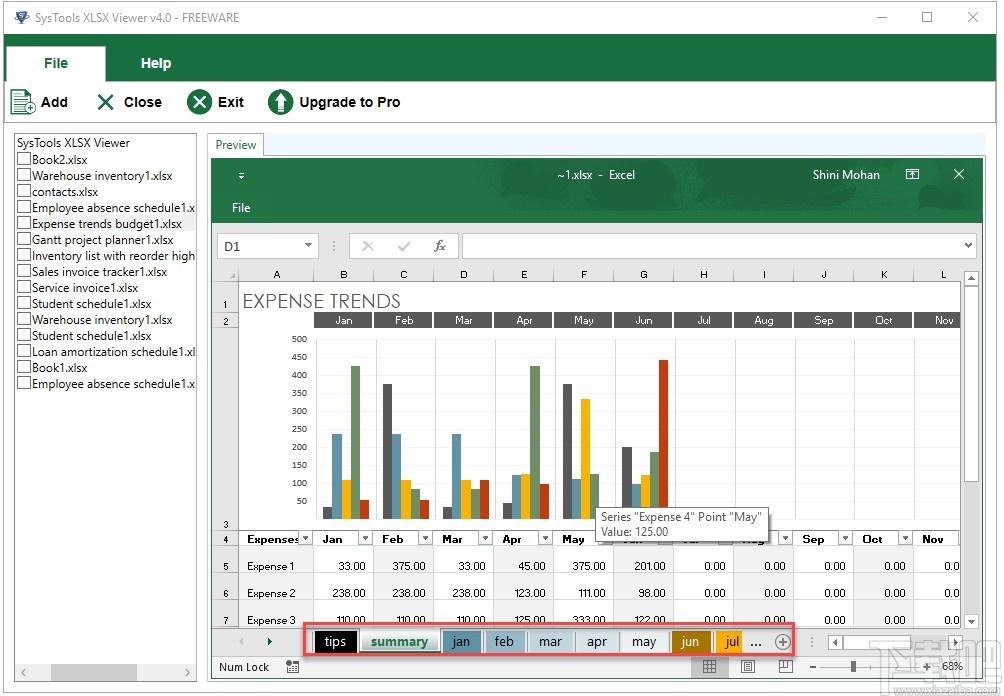Click the Upgrade to Pro arrow icon
Screen dimensions: 1004x696
tap(281, 102)
